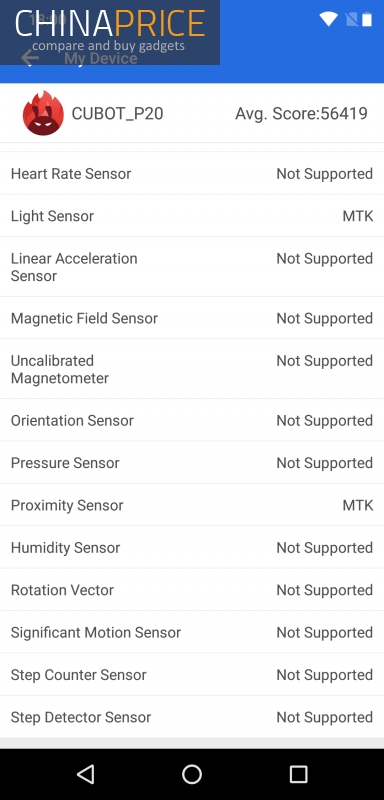Viewport: 384px width, 800px height.
Task: Choose the Uncalibrated Magnetometer entry
Action: tap(192, 369)
